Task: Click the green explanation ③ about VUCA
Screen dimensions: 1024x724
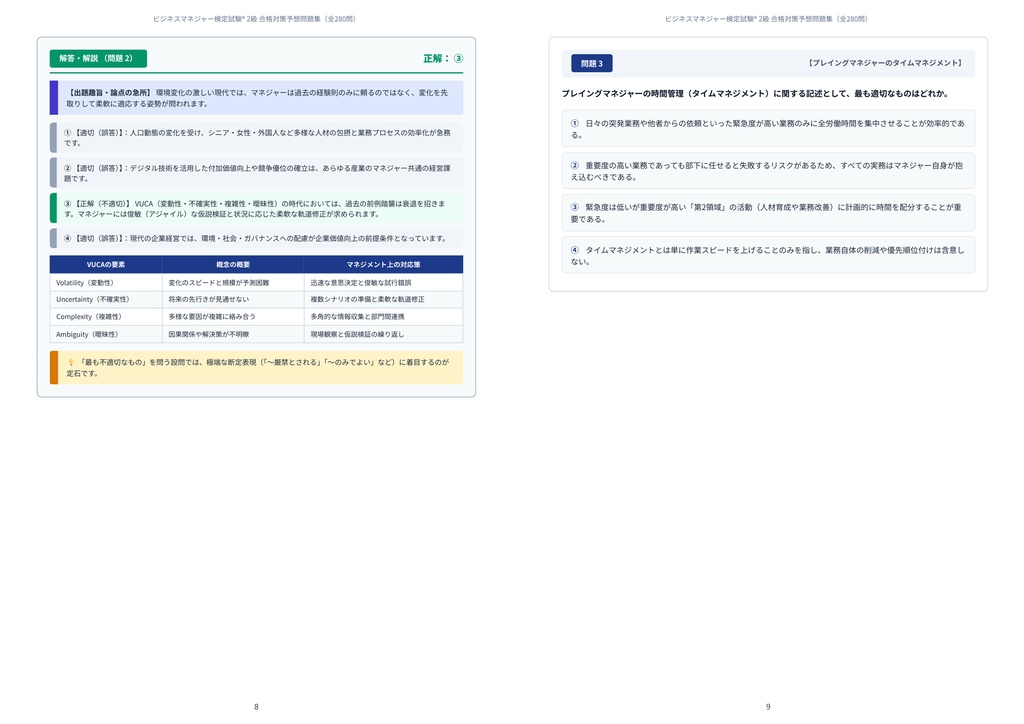Action: 256,208
